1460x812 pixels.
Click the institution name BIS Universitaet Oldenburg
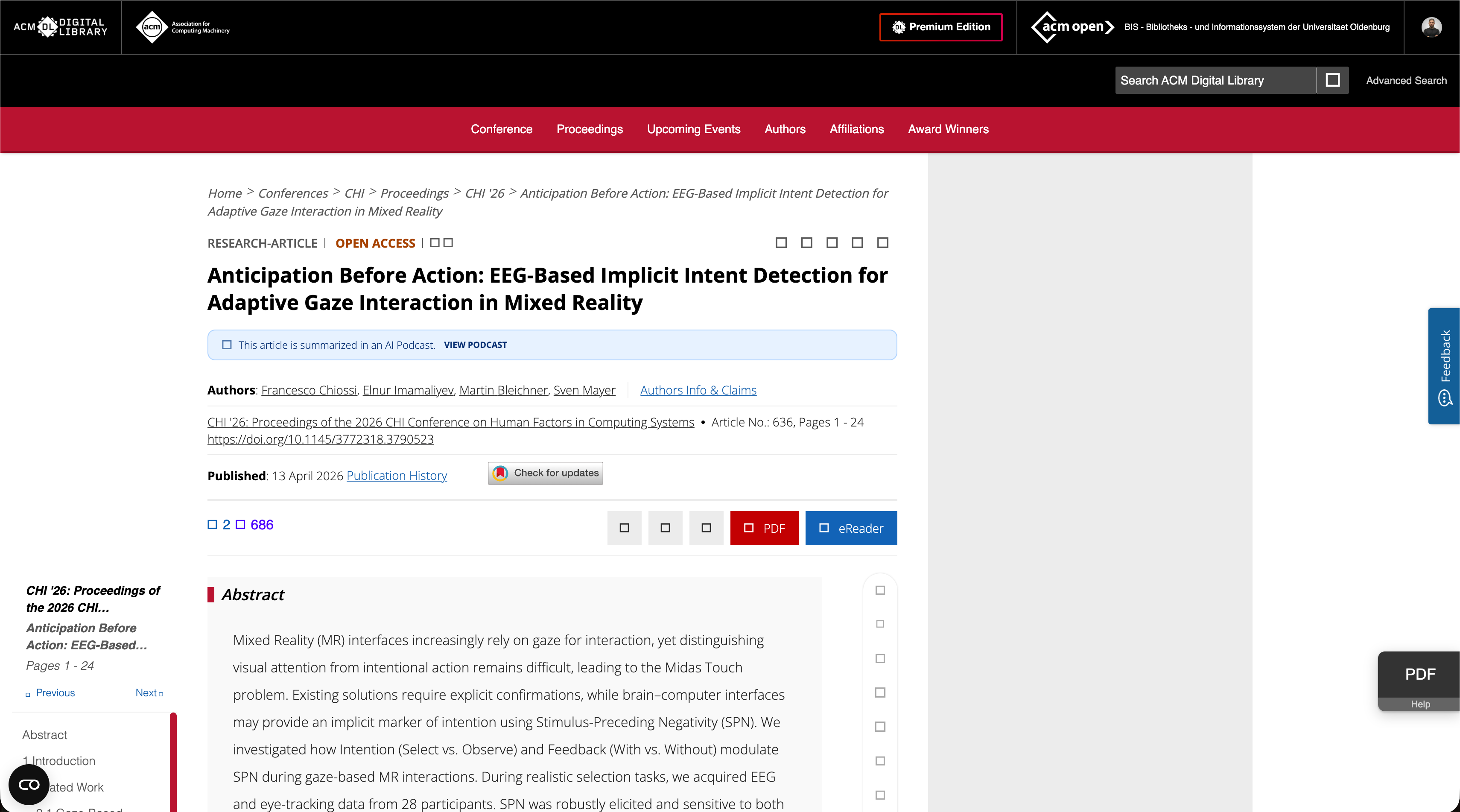click(x=1256, y=26)
